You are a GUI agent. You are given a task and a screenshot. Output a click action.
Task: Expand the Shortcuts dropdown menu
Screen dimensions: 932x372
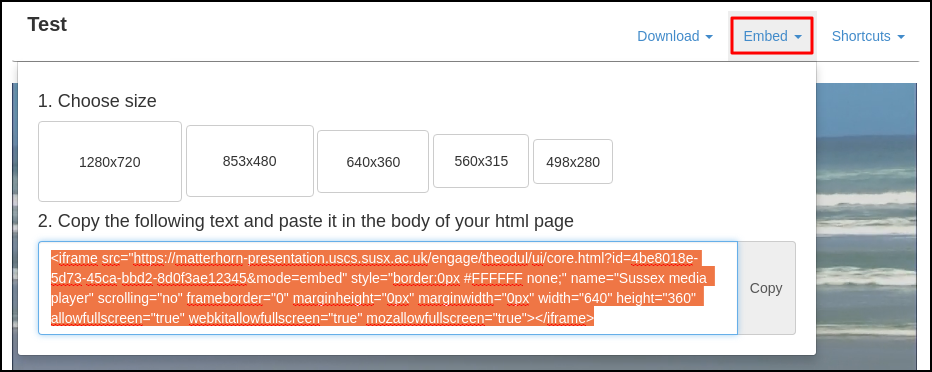tap(868, 36)
